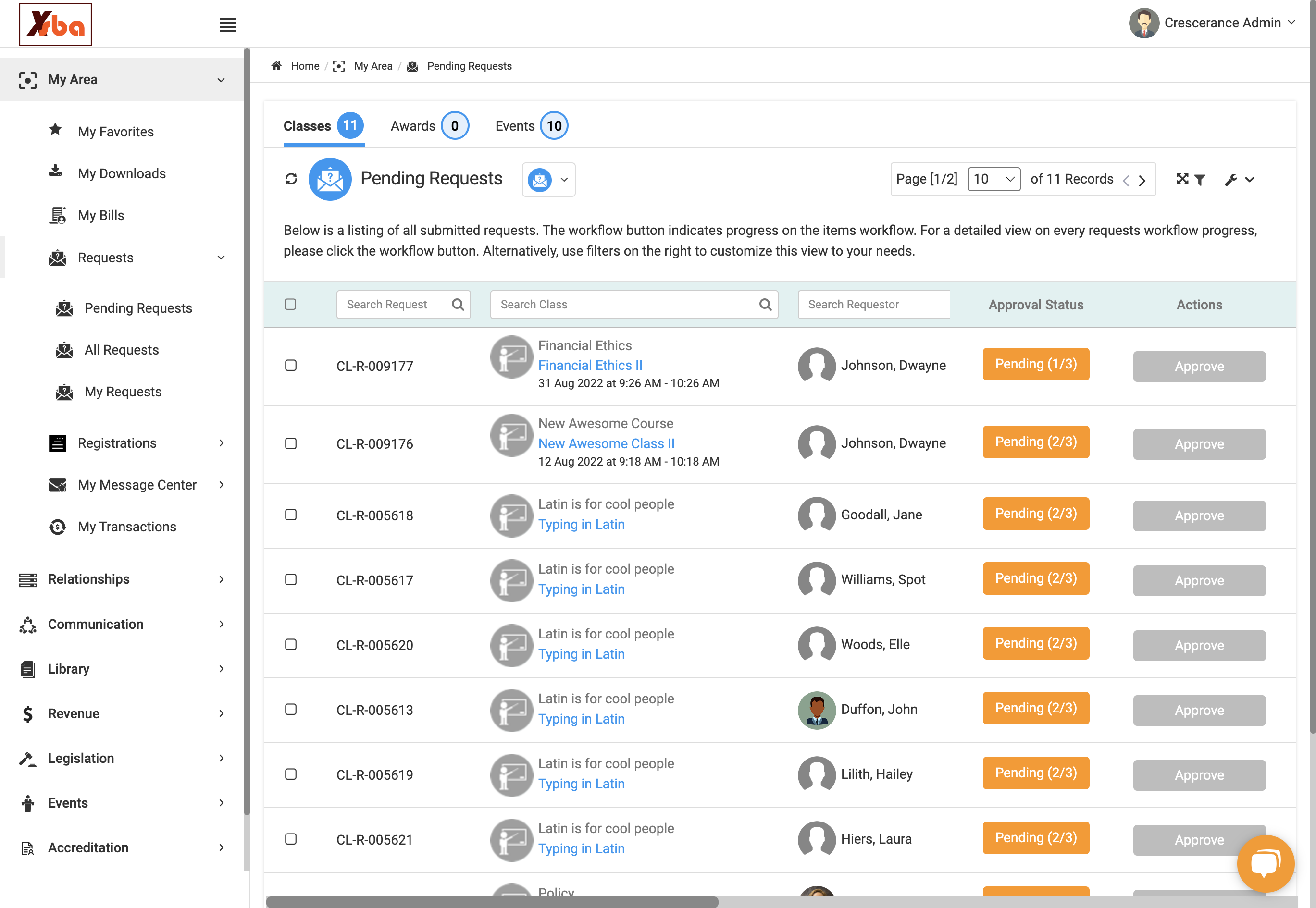The image size is (1316, 908).
Task: Click the refresh icon beside Pending Requests
Action: point(291,179)
